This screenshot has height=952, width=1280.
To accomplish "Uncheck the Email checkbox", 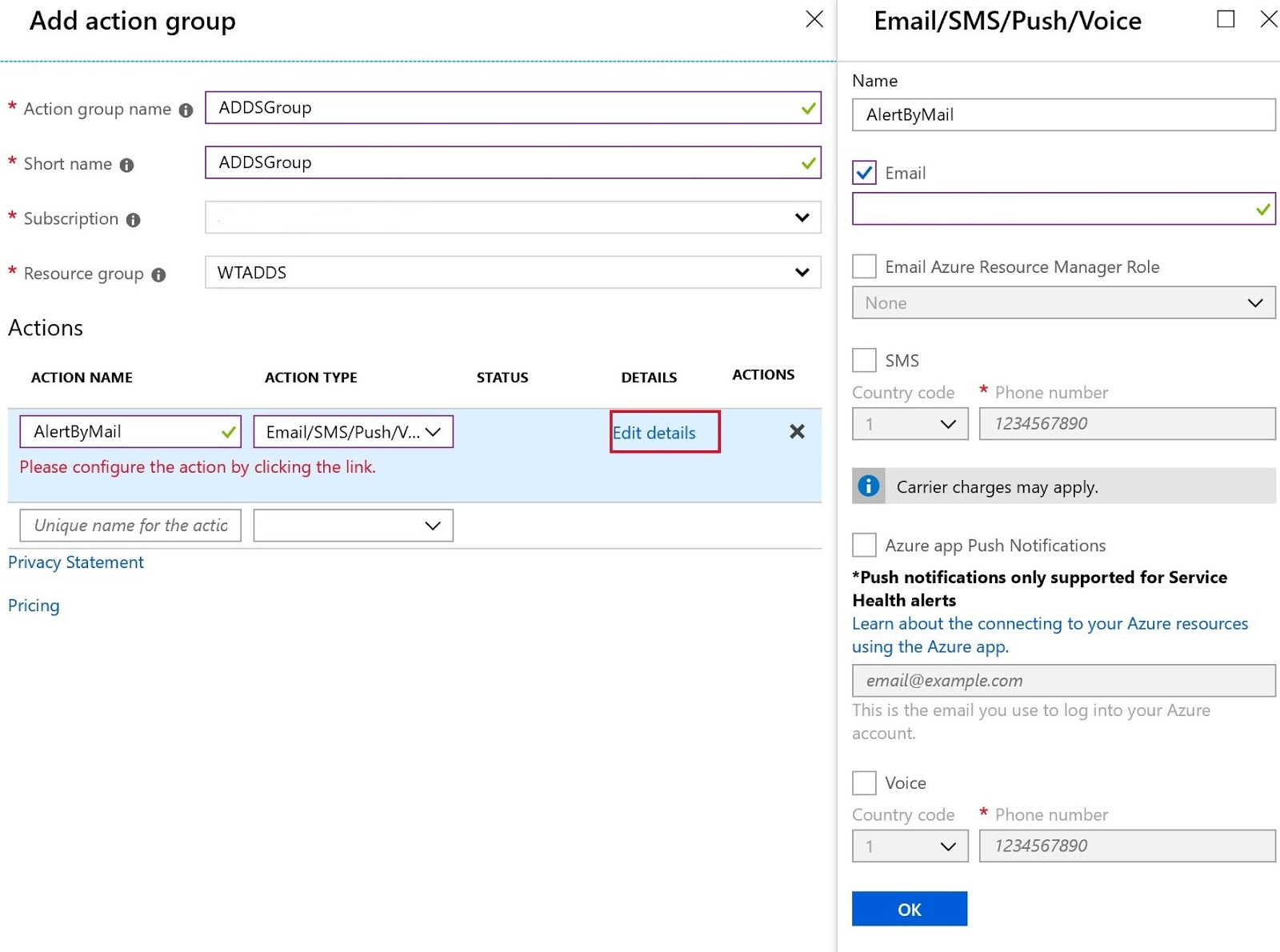I will 864,173.
